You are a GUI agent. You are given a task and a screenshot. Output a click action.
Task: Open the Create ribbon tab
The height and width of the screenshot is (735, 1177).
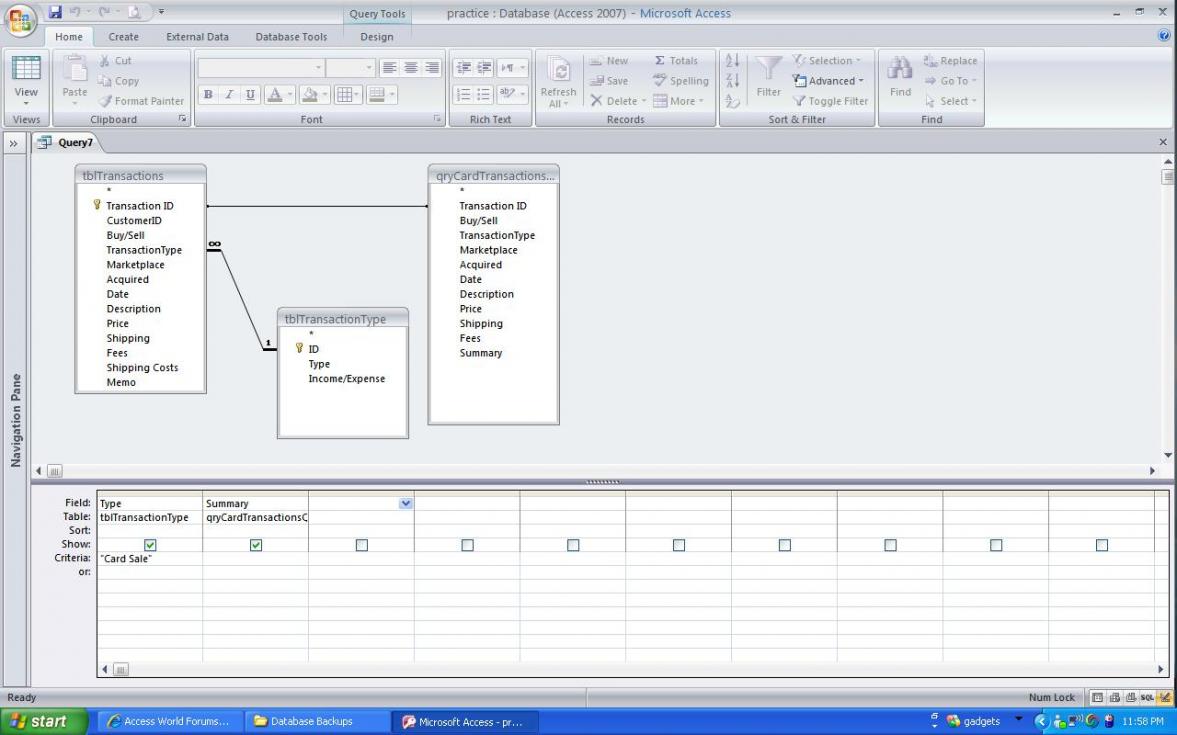click(x=123, y=37)
